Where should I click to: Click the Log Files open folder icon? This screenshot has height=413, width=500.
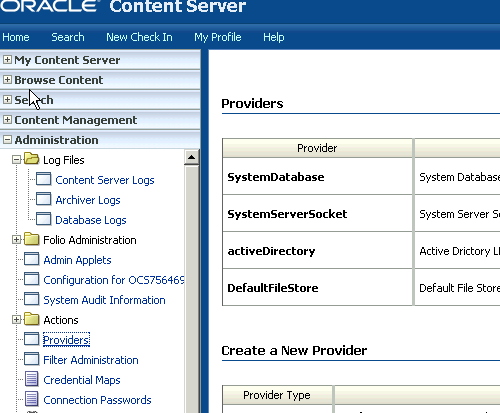coord(31,159)
